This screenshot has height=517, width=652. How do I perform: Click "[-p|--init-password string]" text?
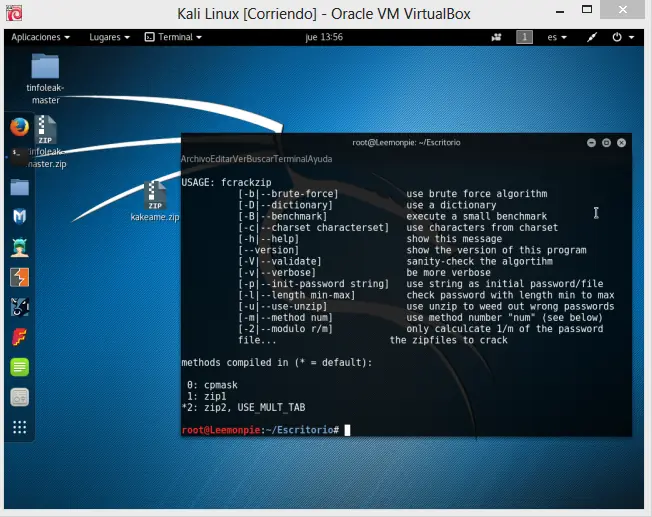coord(314,284)
